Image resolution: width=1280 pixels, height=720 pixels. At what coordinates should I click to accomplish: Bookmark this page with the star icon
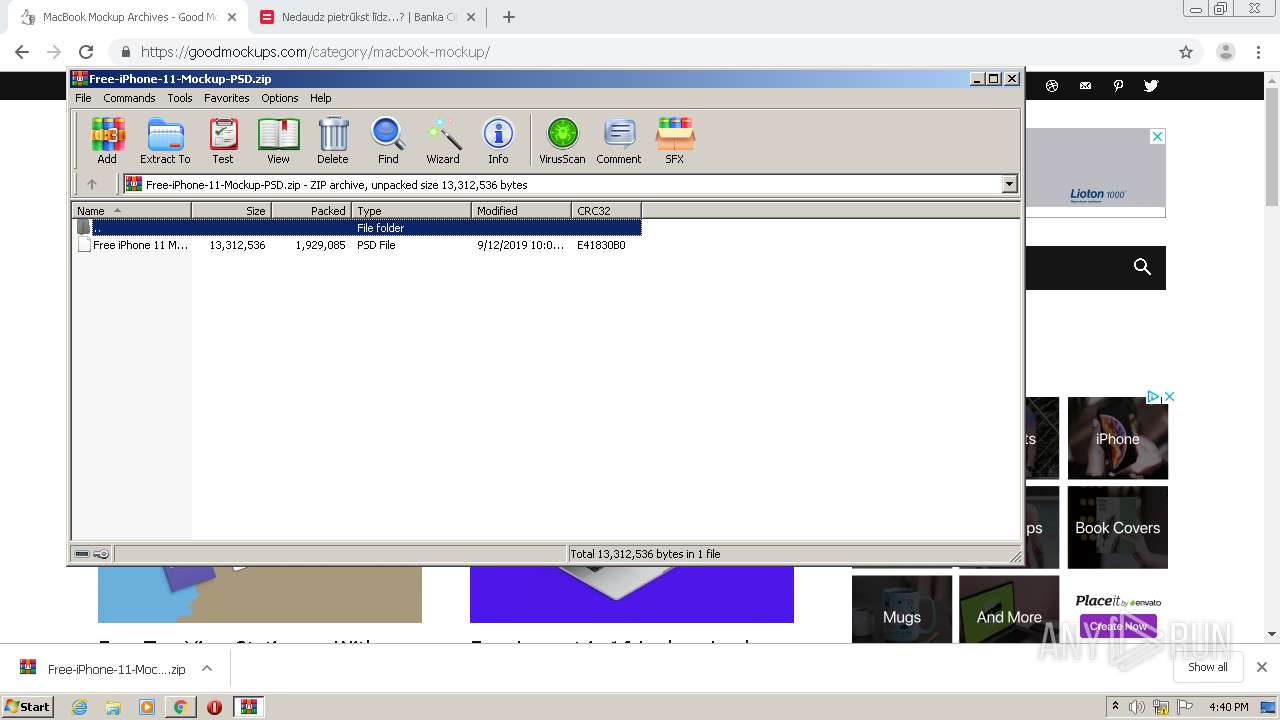pyautogui.click(x=1186, y=52)
